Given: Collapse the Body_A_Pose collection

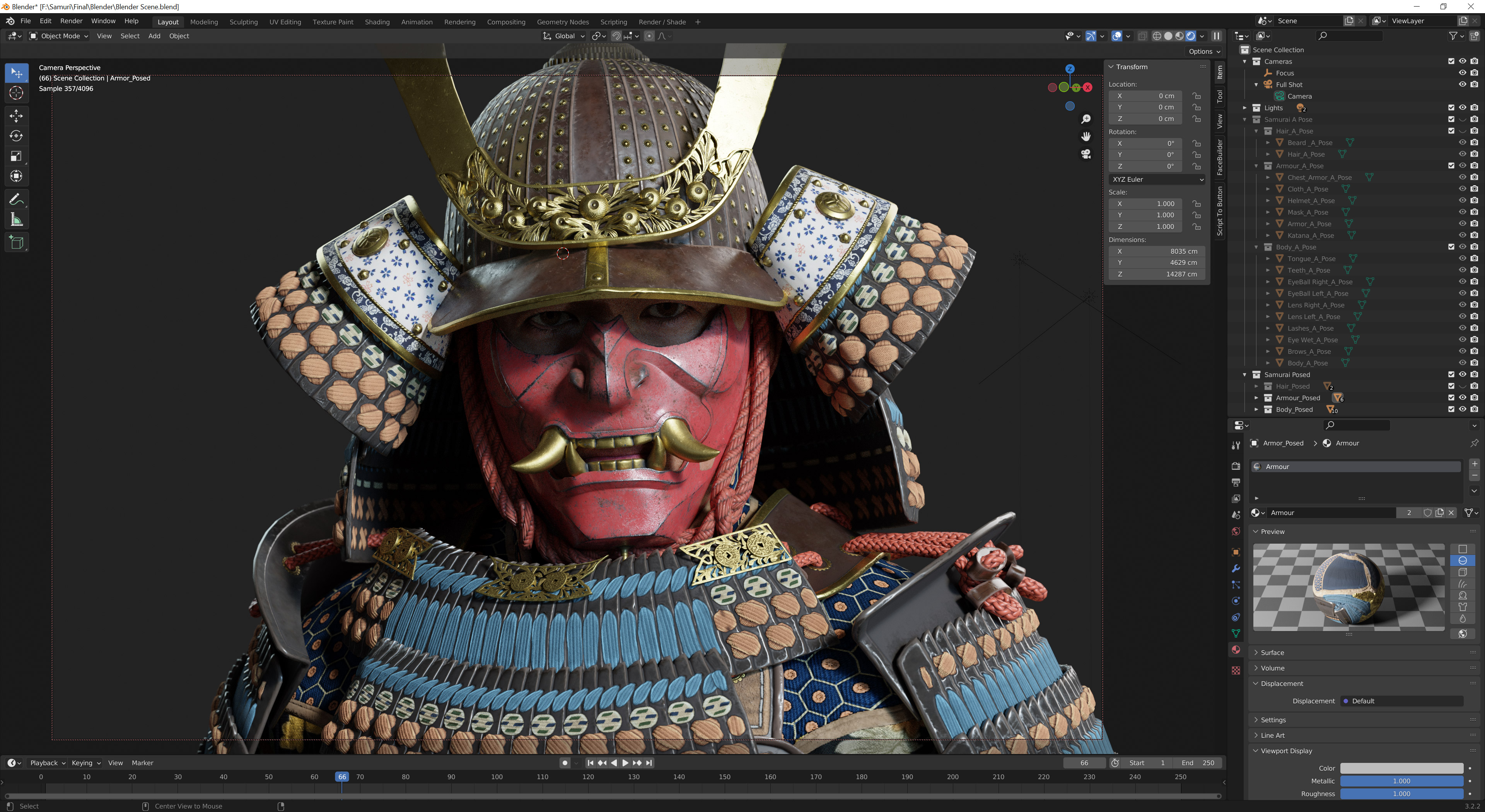Looking at the screenshot, I should click(1257, 247).
